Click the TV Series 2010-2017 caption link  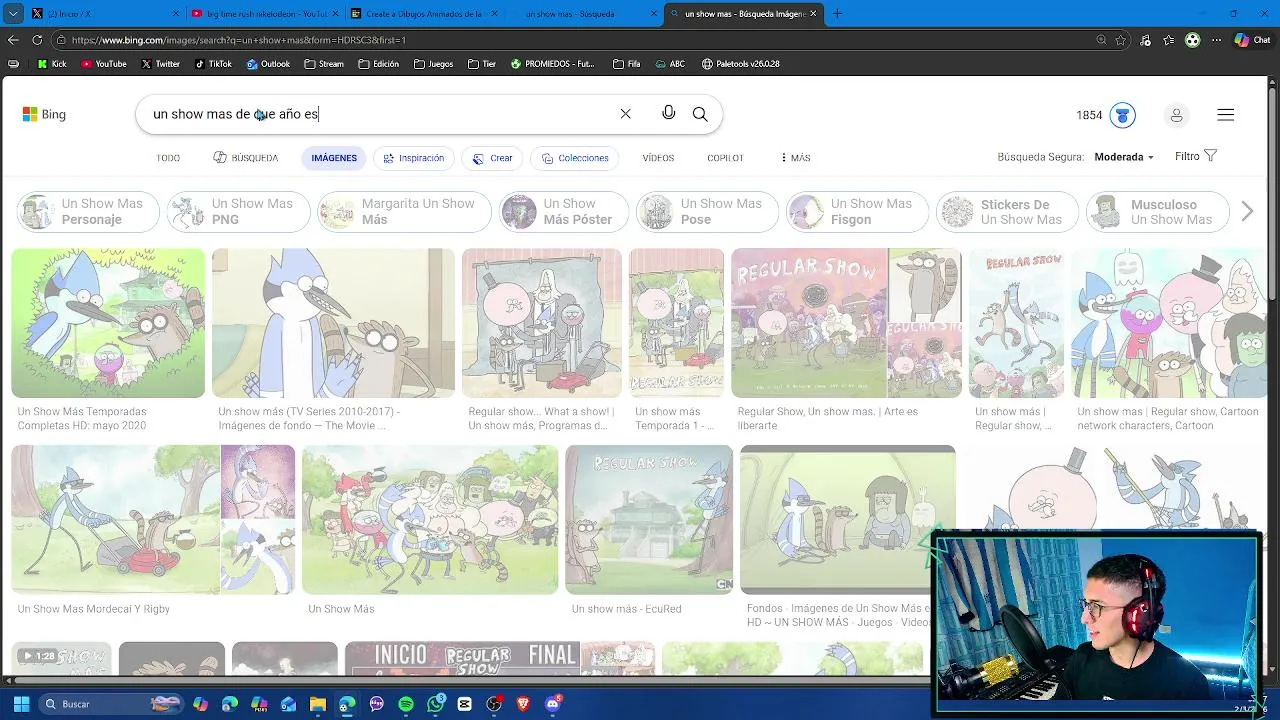309,418
